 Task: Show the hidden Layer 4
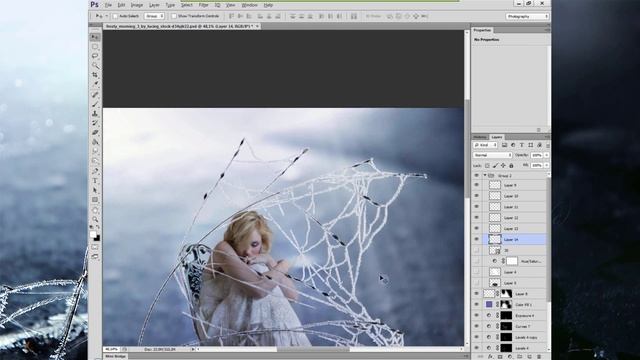(476, 272)
